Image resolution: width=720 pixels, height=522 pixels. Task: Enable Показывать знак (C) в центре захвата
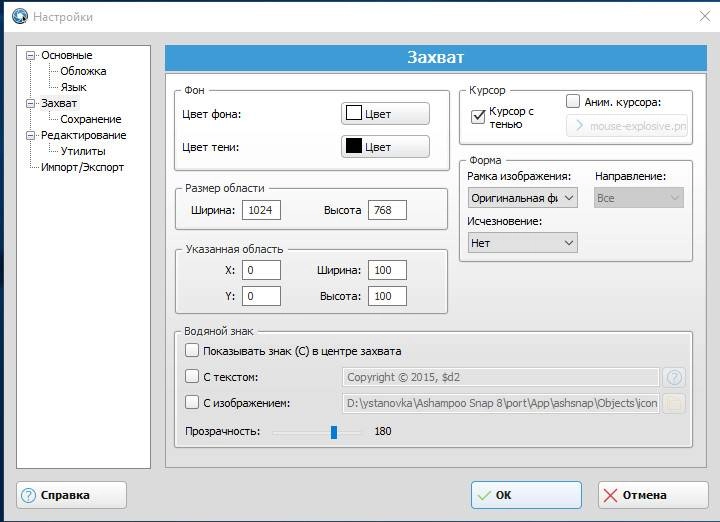[x=191, y=351]
